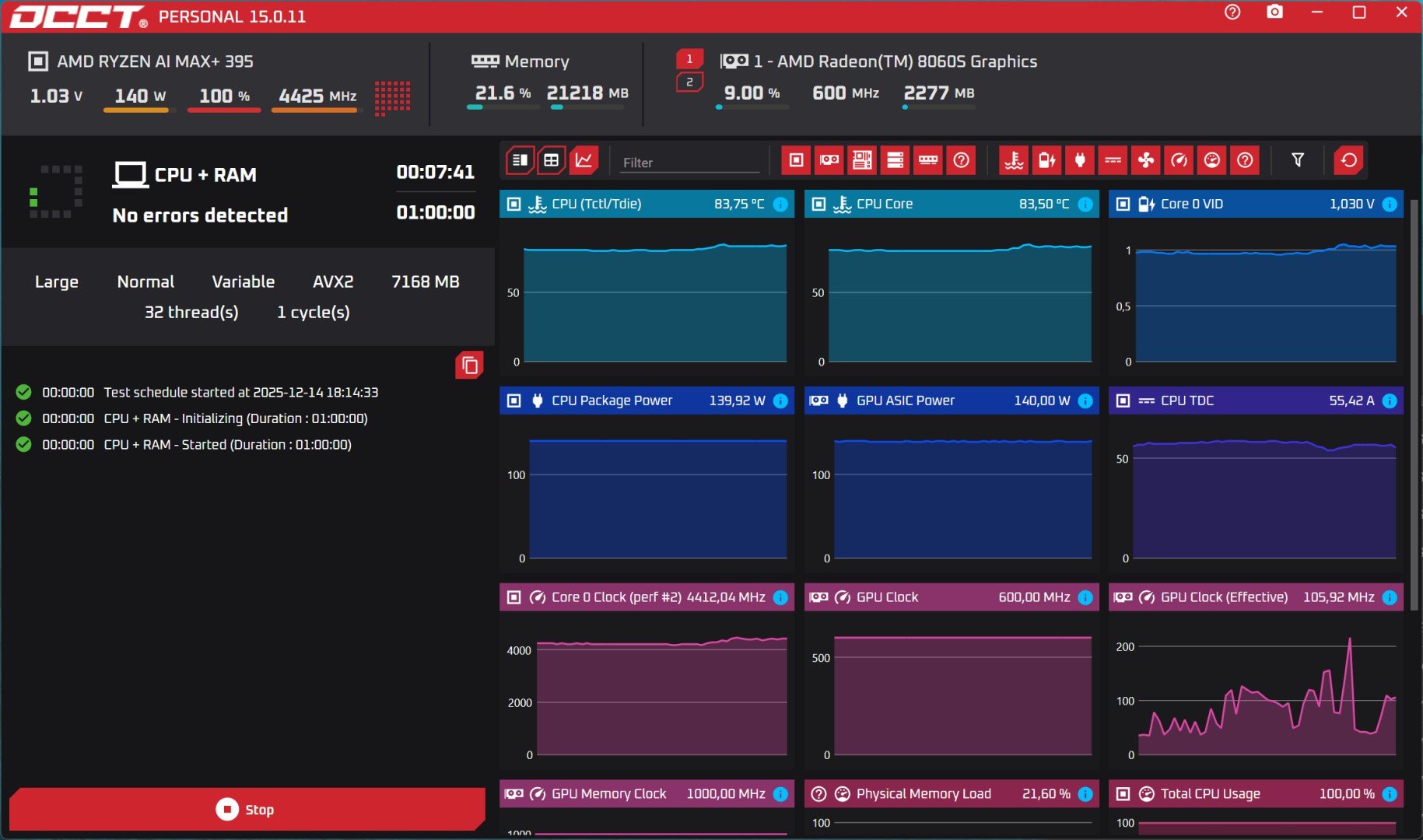Click the "No errors detected" status text
The height and width of the screenshot is (840, 1423).
coord(200,215)
